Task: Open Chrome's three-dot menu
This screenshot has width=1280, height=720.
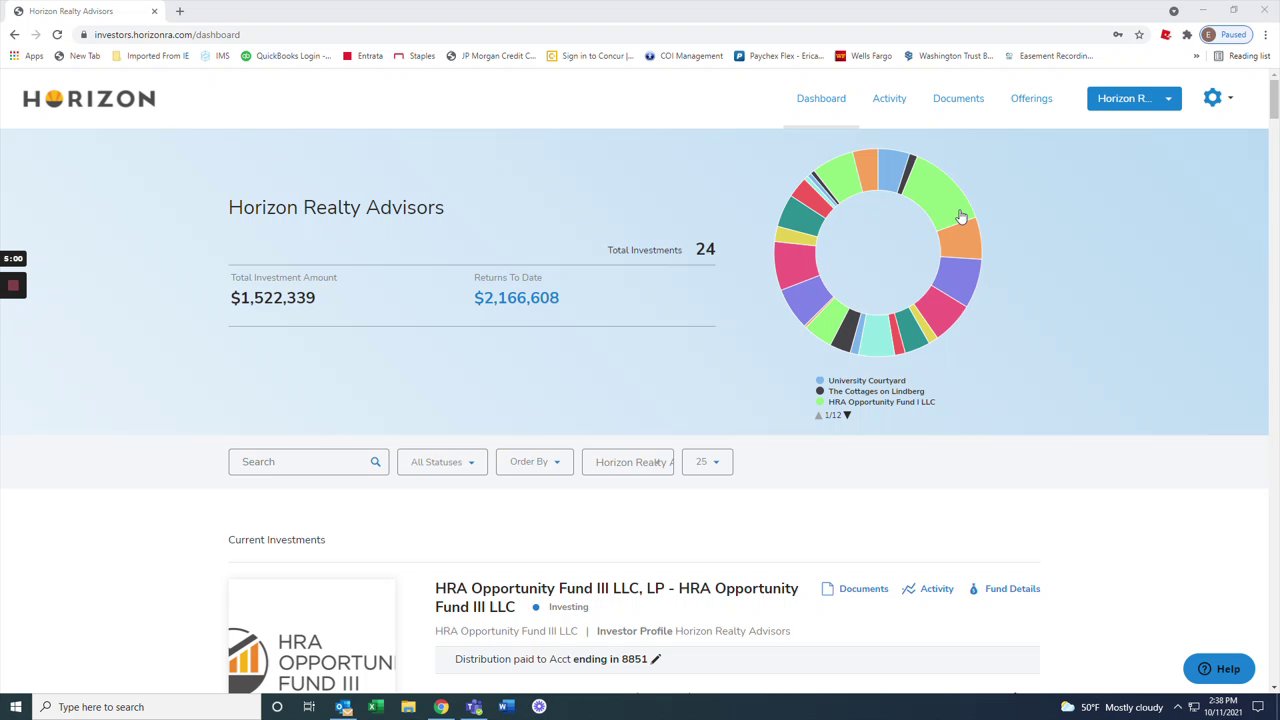Action: [x=1266, y=35]
